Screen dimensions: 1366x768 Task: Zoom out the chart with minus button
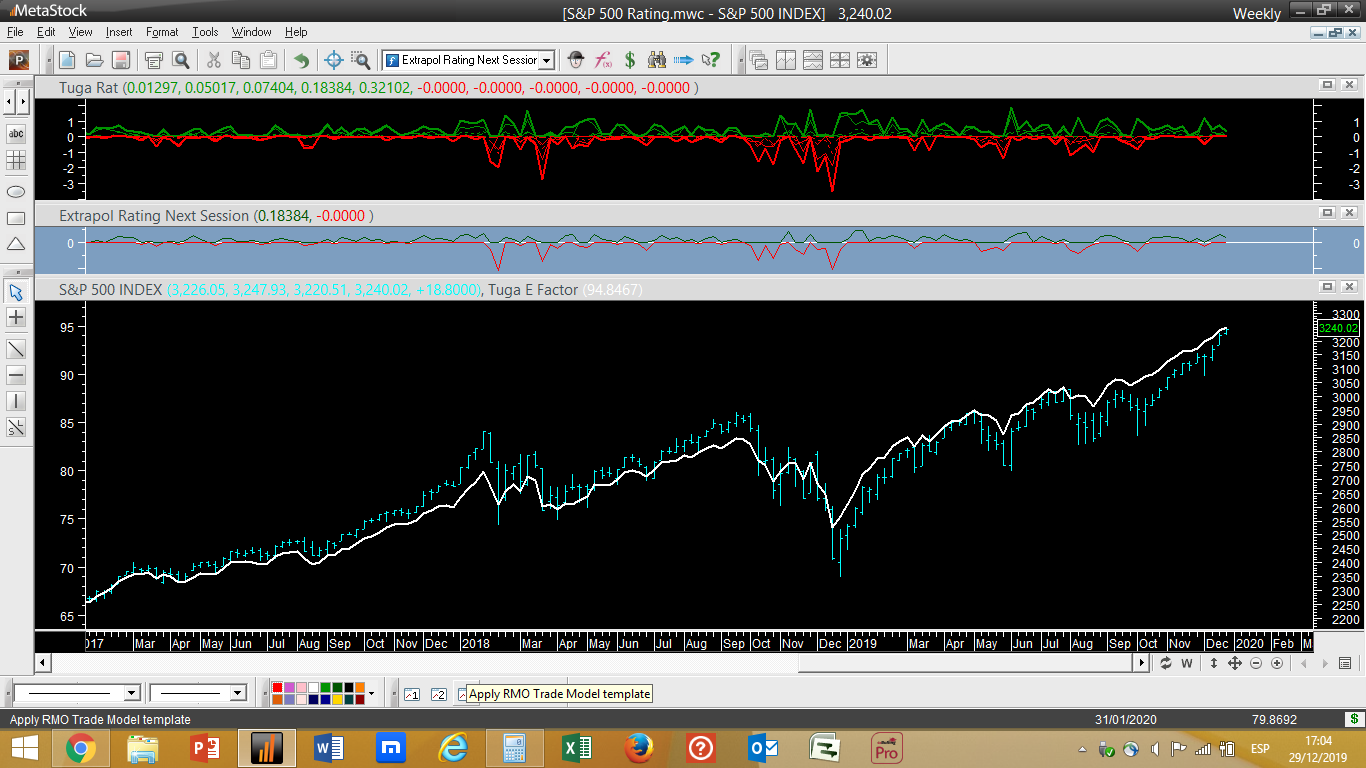point(1256,663)
